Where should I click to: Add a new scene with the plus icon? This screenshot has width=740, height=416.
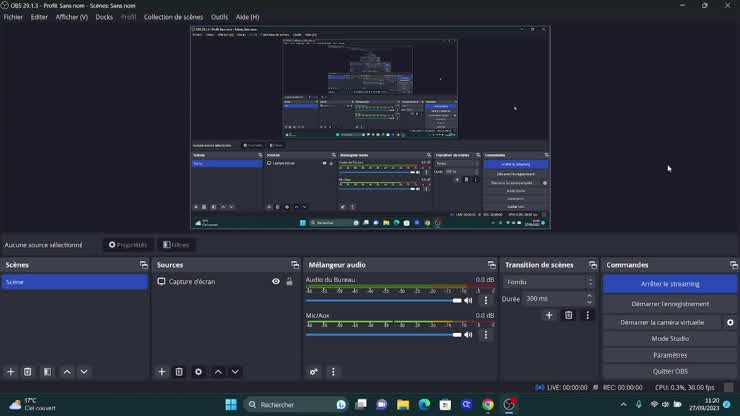[x=11, y=372]
